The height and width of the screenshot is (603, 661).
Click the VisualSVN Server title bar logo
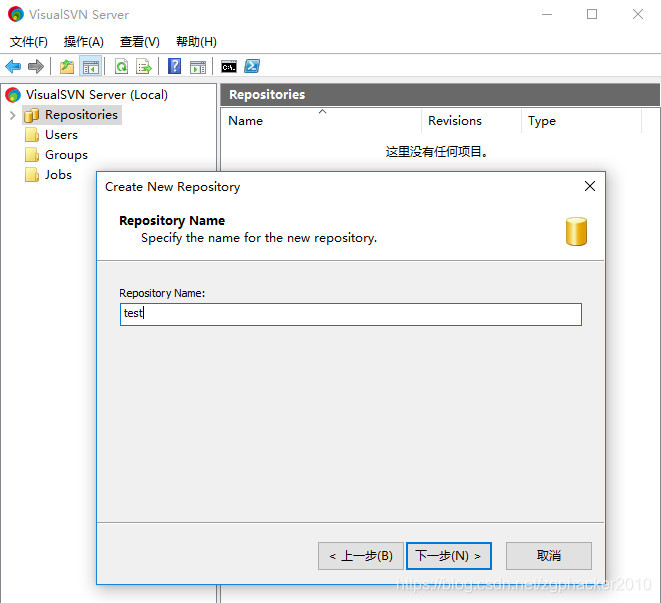(x=16, y=14)
